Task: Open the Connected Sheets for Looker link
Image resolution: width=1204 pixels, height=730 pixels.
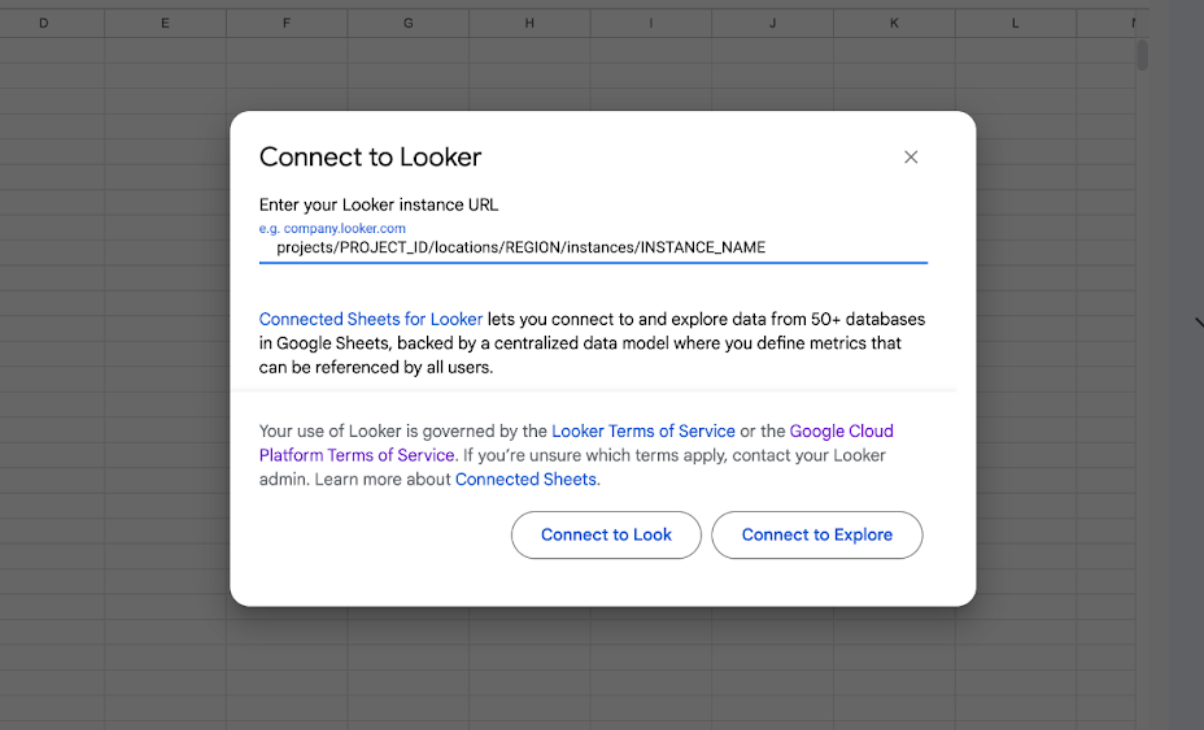Action: (x=370, y=319)
